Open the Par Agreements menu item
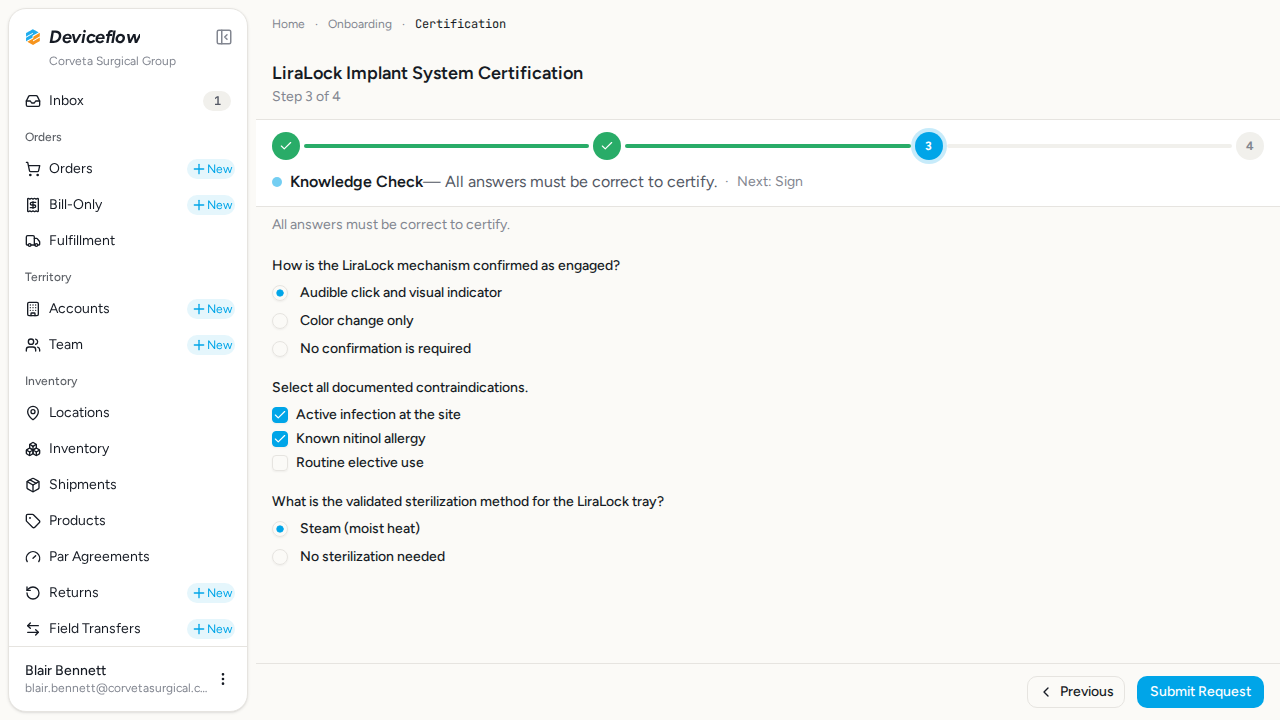 click(x=128, y=557)
